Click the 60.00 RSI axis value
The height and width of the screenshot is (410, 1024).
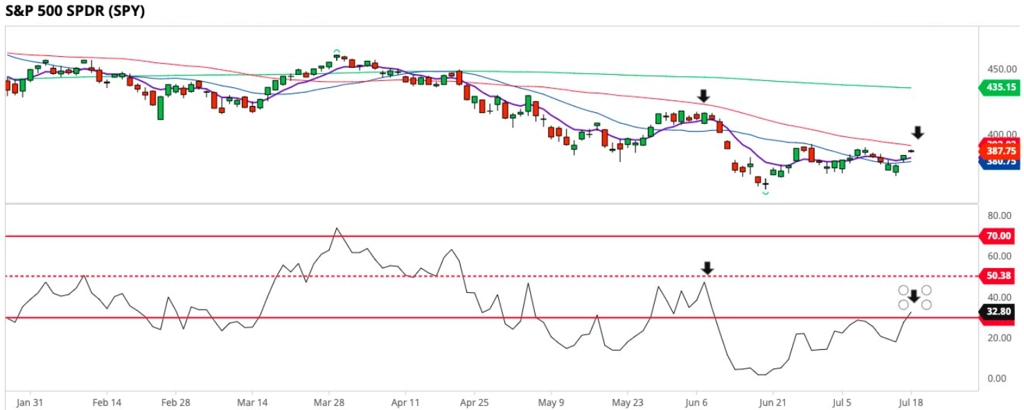(x=1001, y=256)
